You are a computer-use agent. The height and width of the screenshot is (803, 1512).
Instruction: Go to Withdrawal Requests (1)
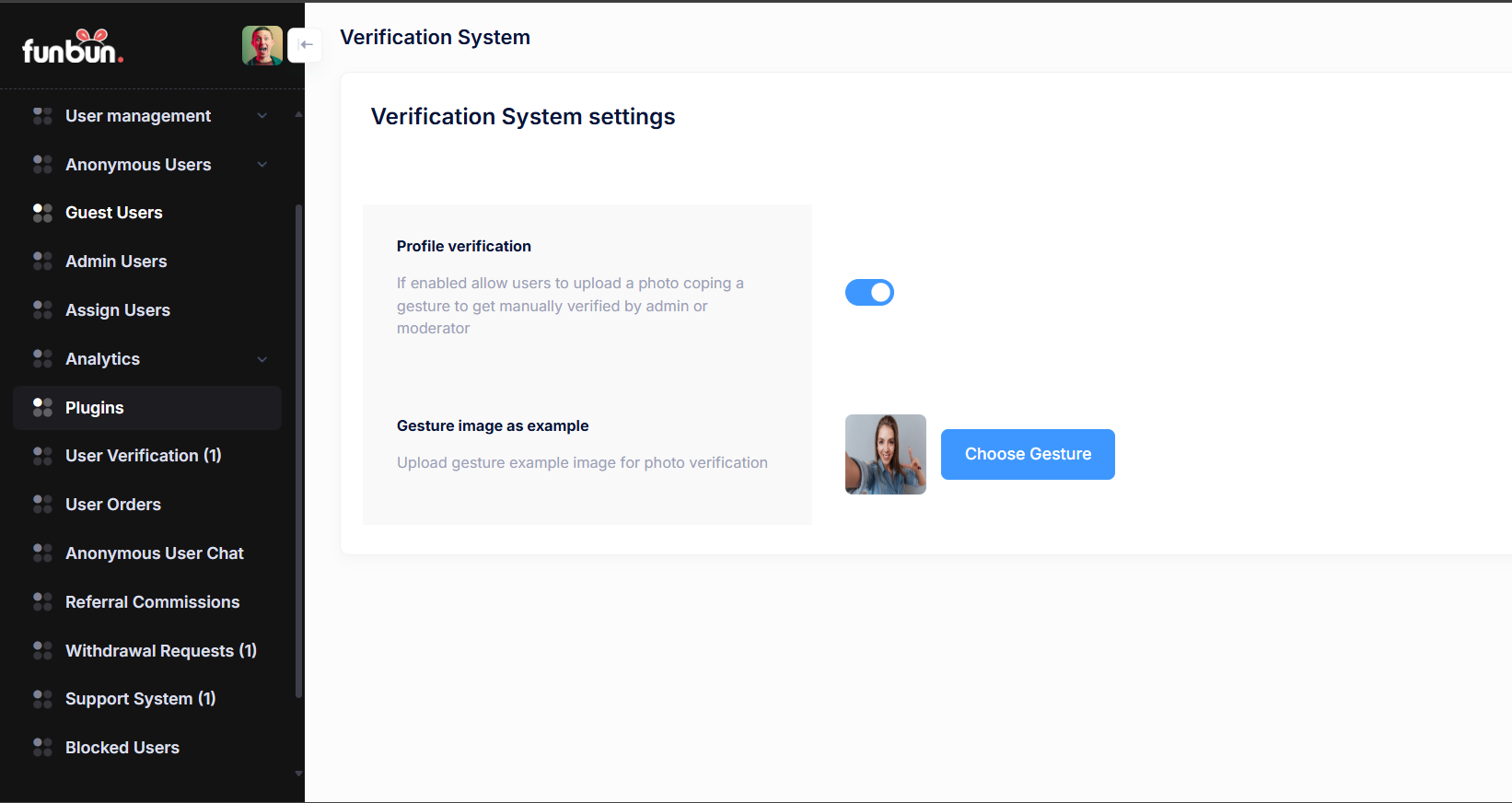pos(160,651)
